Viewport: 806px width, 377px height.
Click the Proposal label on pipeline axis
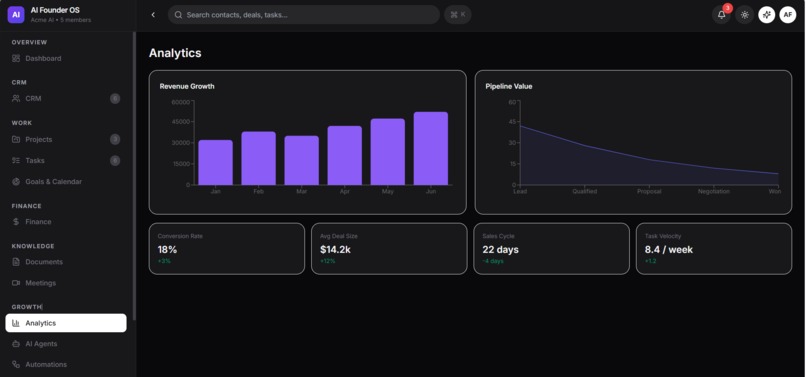point(649,191)
